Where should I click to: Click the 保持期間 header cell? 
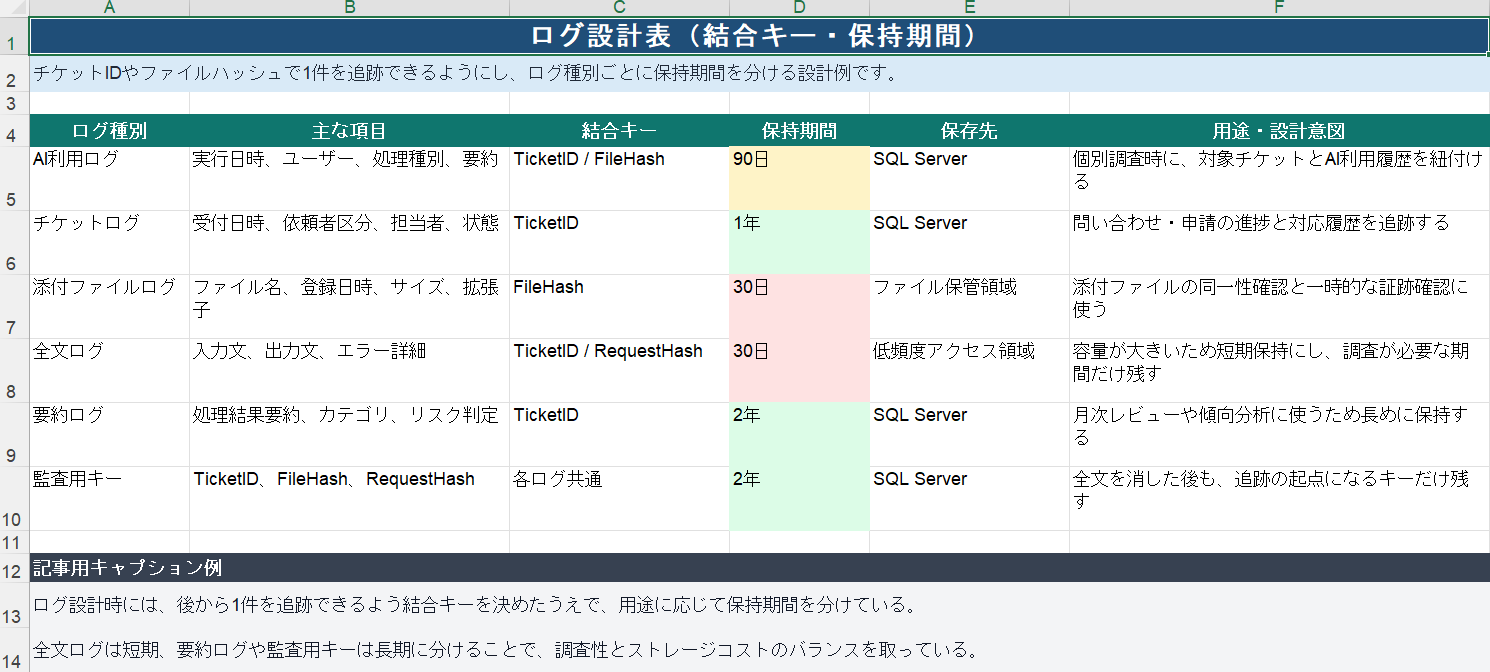pos(799,131)
